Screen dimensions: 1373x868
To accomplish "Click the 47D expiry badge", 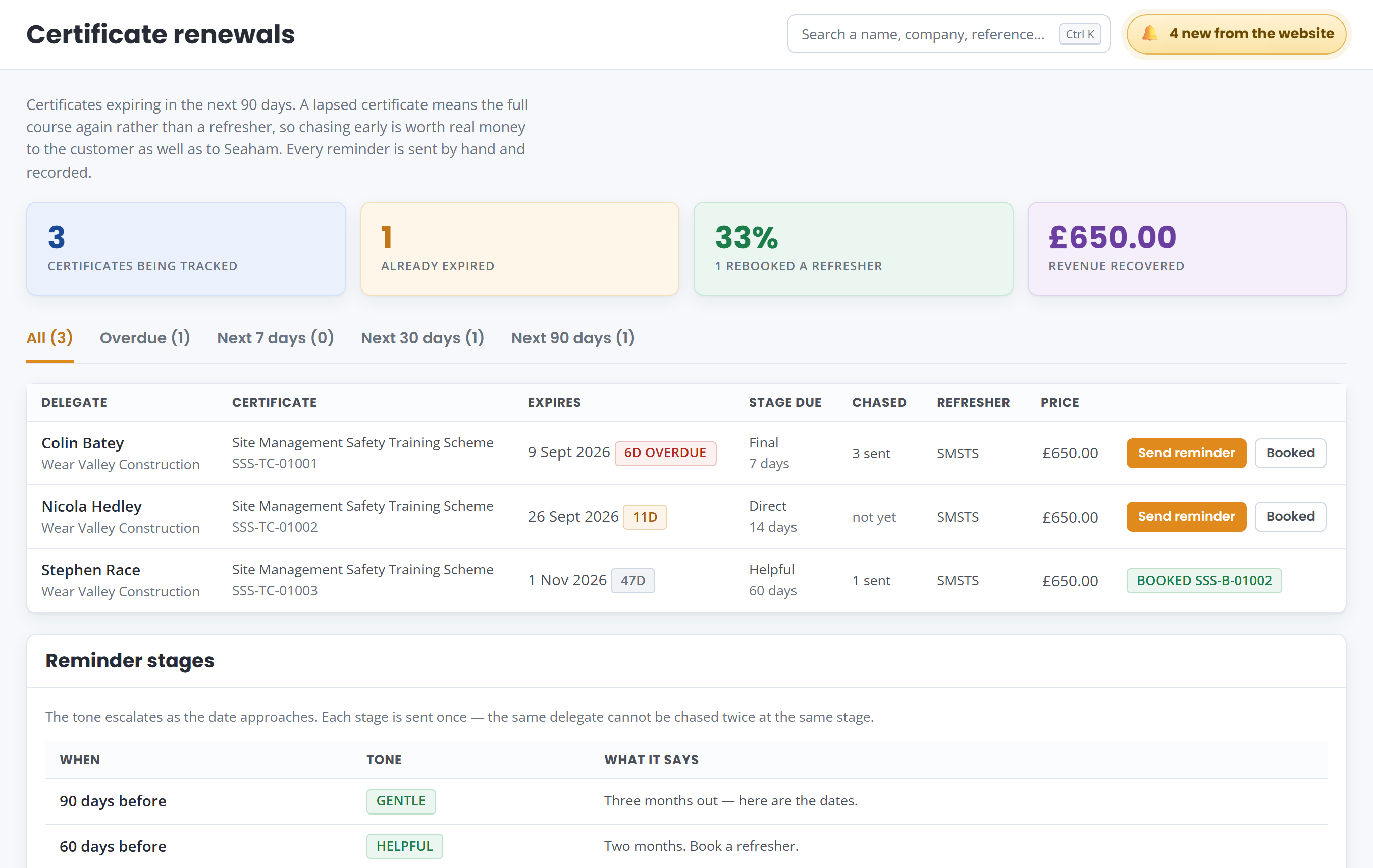I will pyautogui.click(x=633, y=581).
